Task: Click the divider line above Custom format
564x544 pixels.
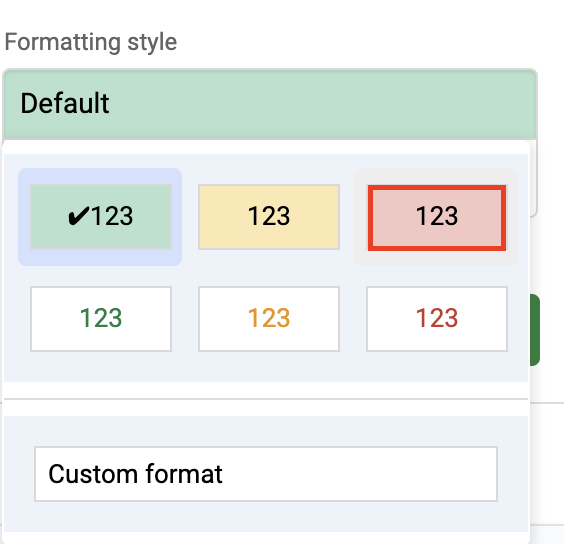Action: coord(266,399)
